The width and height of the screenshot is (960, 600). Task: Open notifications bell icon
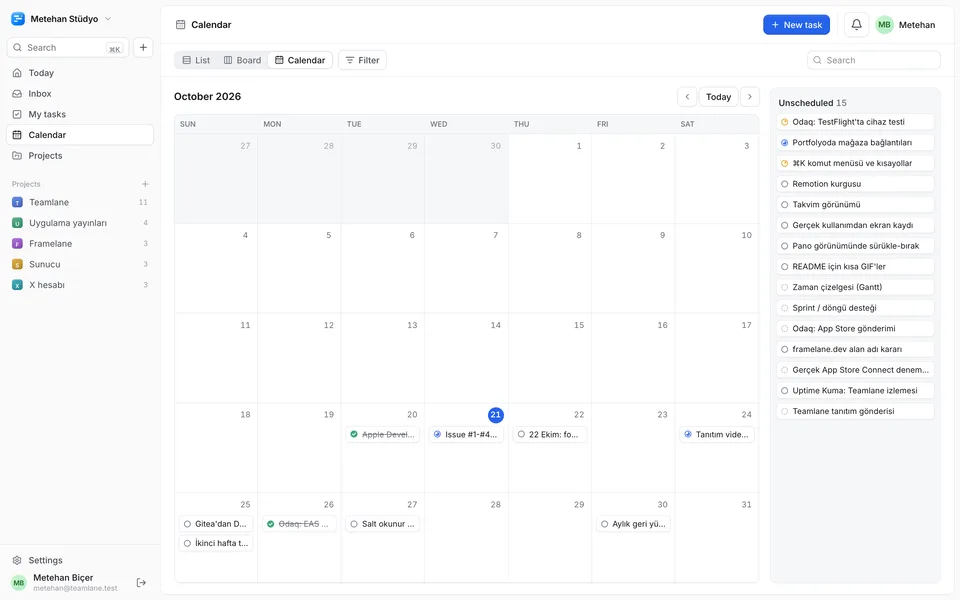(857, 24)
